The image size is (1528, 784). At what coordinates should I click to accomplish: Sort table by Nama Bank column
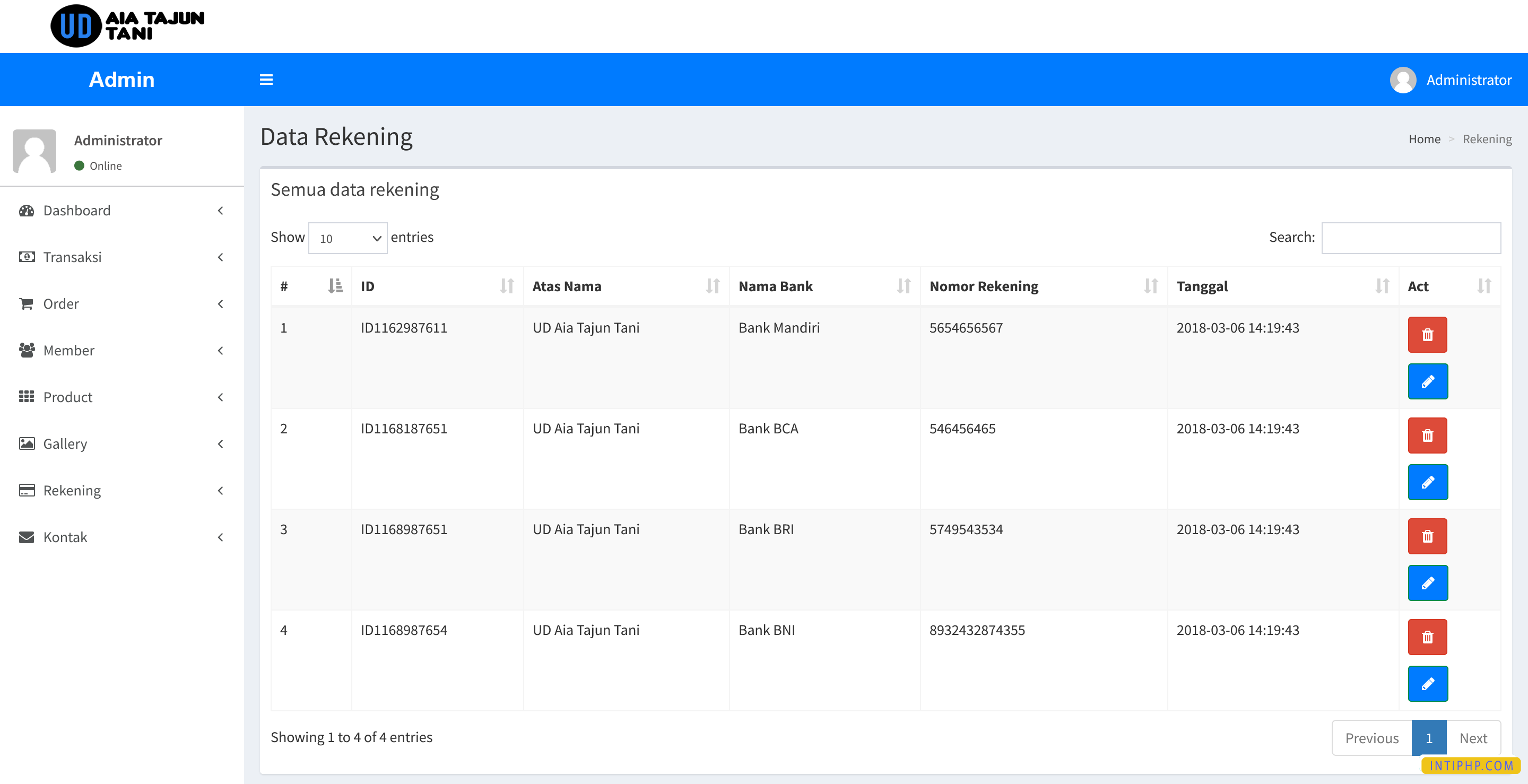coord(824,286)
